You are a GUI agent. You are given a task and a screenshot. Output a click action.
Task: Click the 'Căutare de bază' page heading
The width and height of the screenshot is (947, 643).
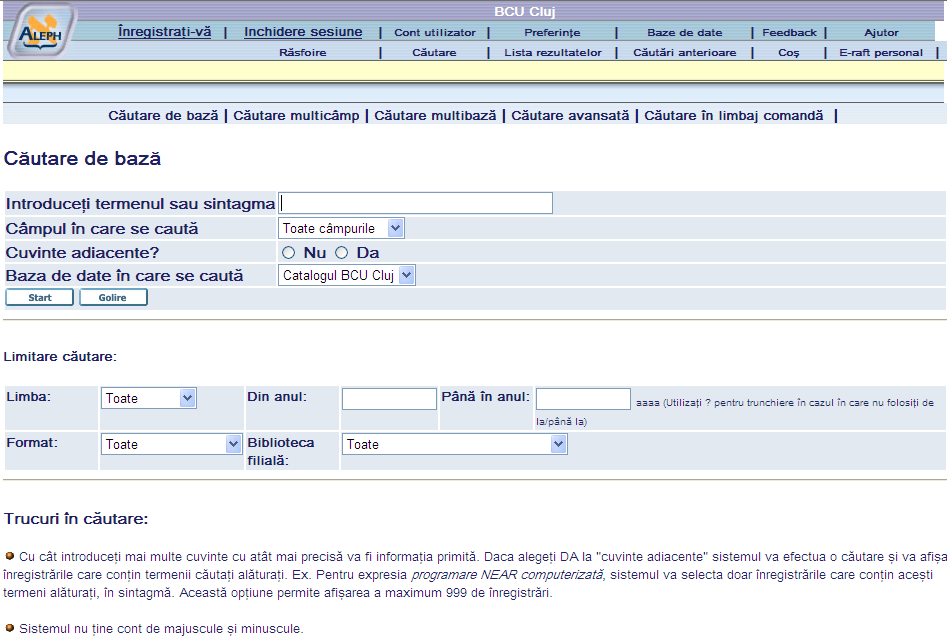(x=83, y=158)
